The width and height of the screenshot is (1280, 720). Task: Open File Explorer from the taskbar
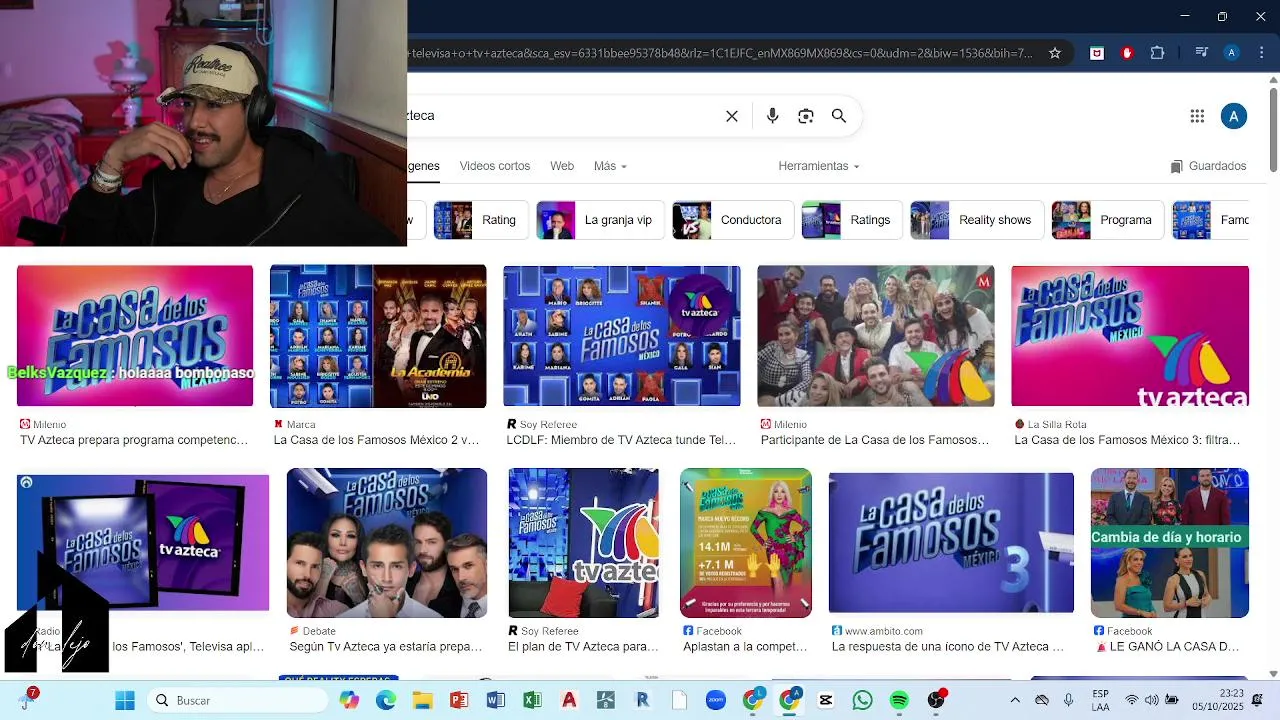tap(422, 700)
